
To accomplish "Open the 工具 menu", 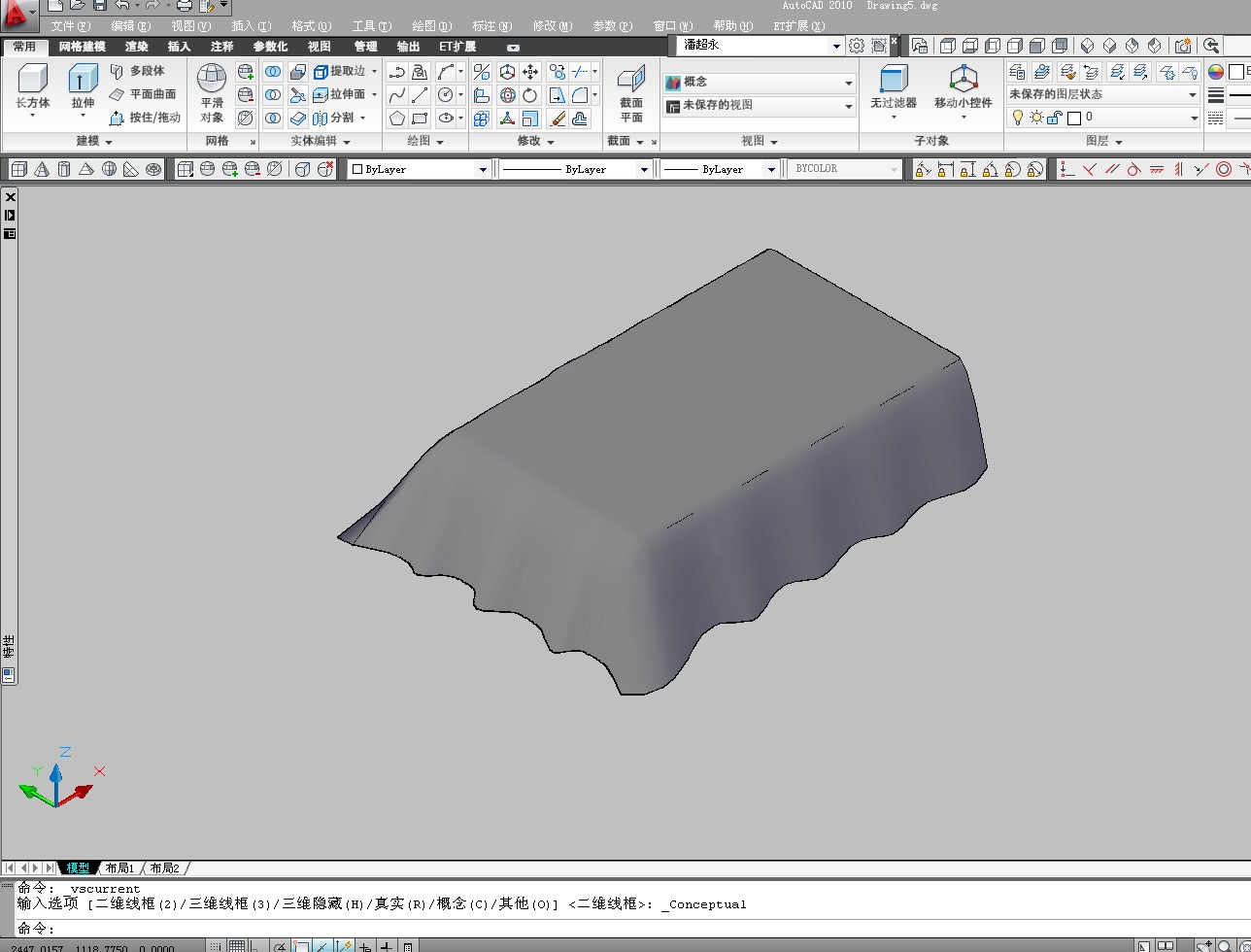I will 371,26.
